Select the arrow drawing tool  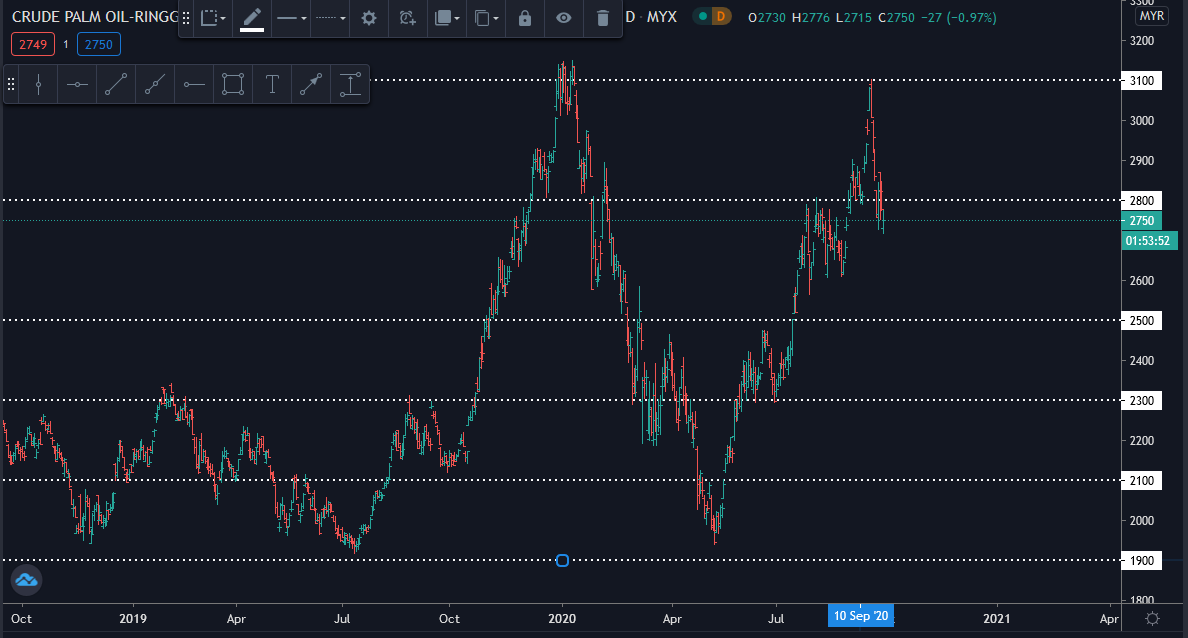(x=310, y=84)
